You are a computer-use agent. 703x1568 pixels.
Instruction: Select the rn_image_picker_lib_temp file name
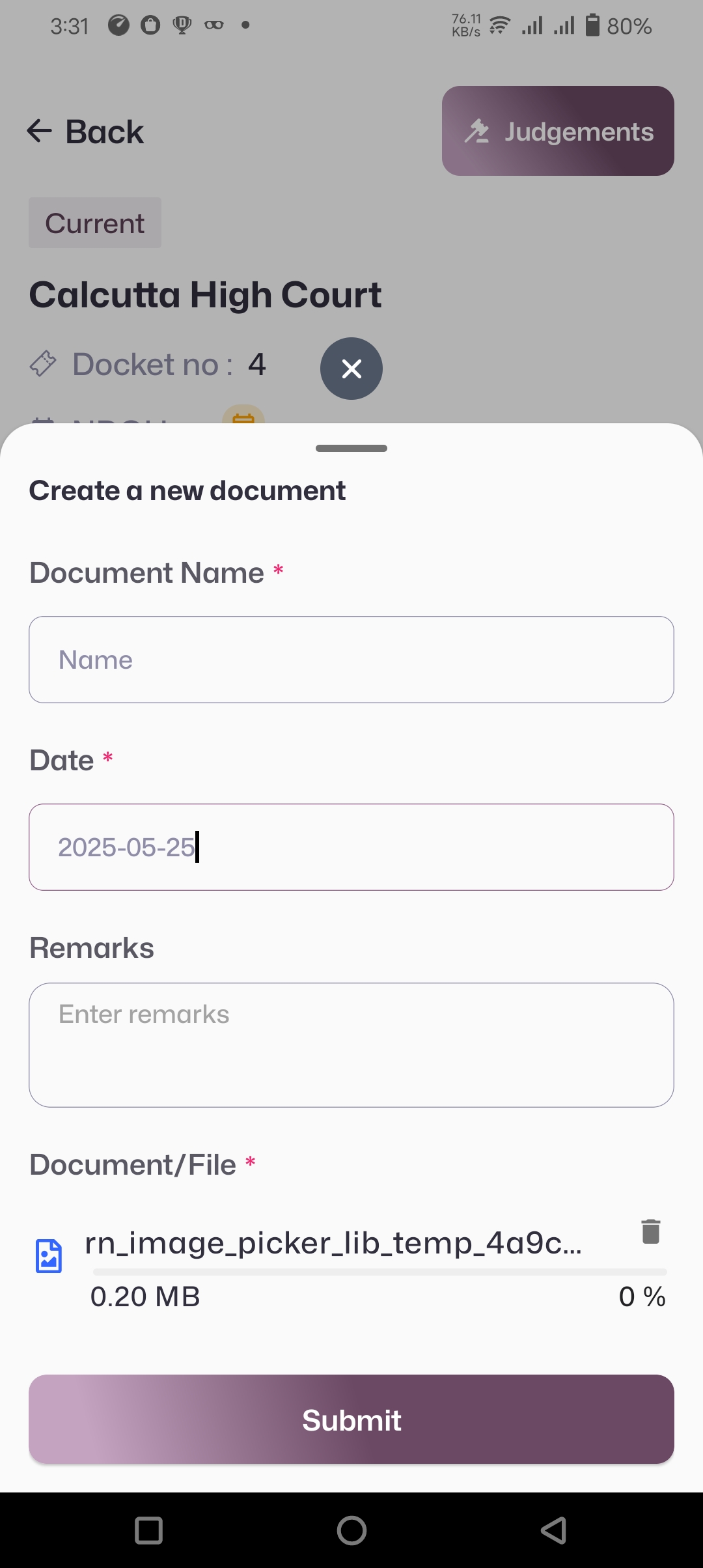[333, 1243]
